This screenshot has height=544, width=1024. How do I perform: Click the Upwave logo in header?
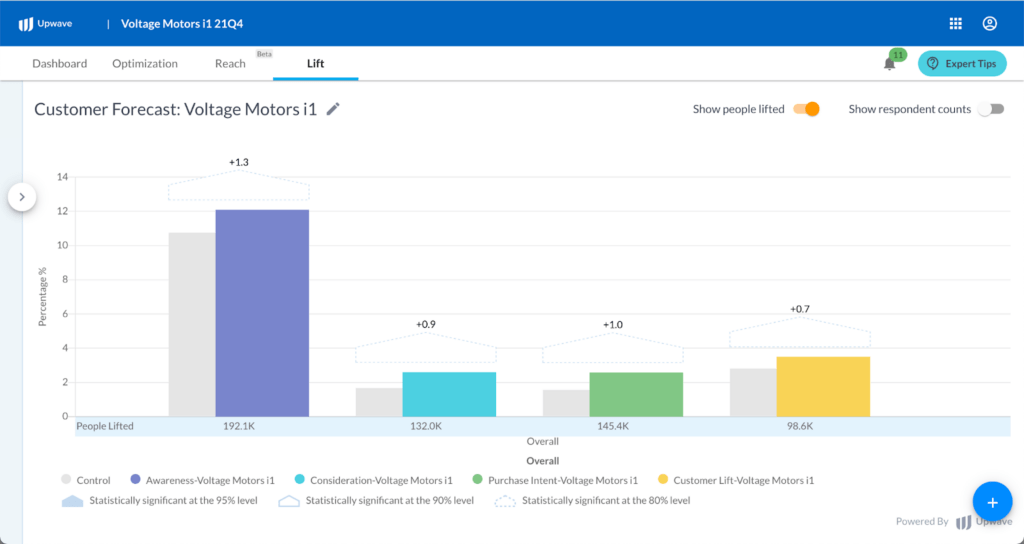[45, 24]
